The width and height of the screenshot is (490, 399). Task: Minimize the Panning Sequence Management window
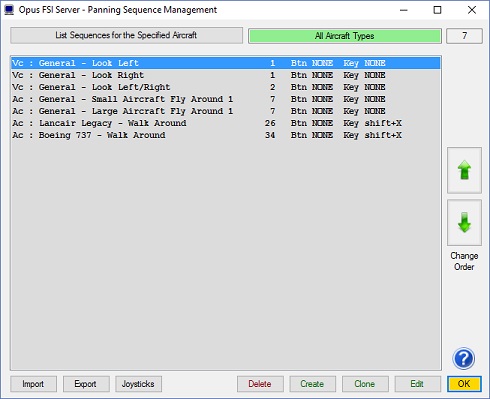404,10
